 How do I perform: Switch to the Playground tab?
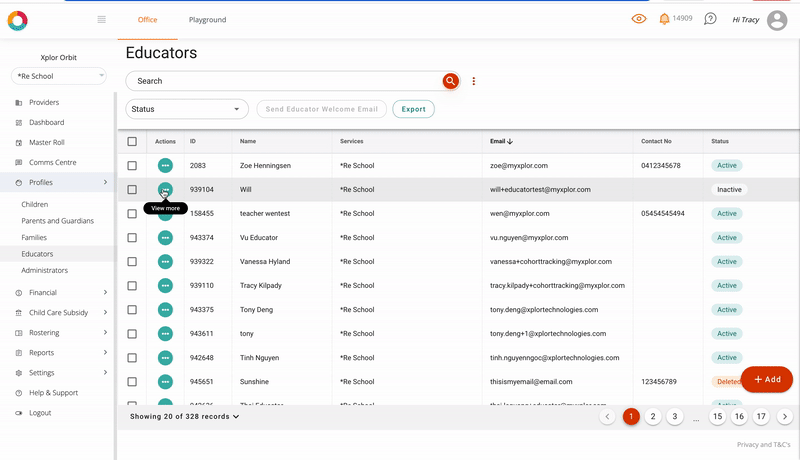[x=207, y=20]
